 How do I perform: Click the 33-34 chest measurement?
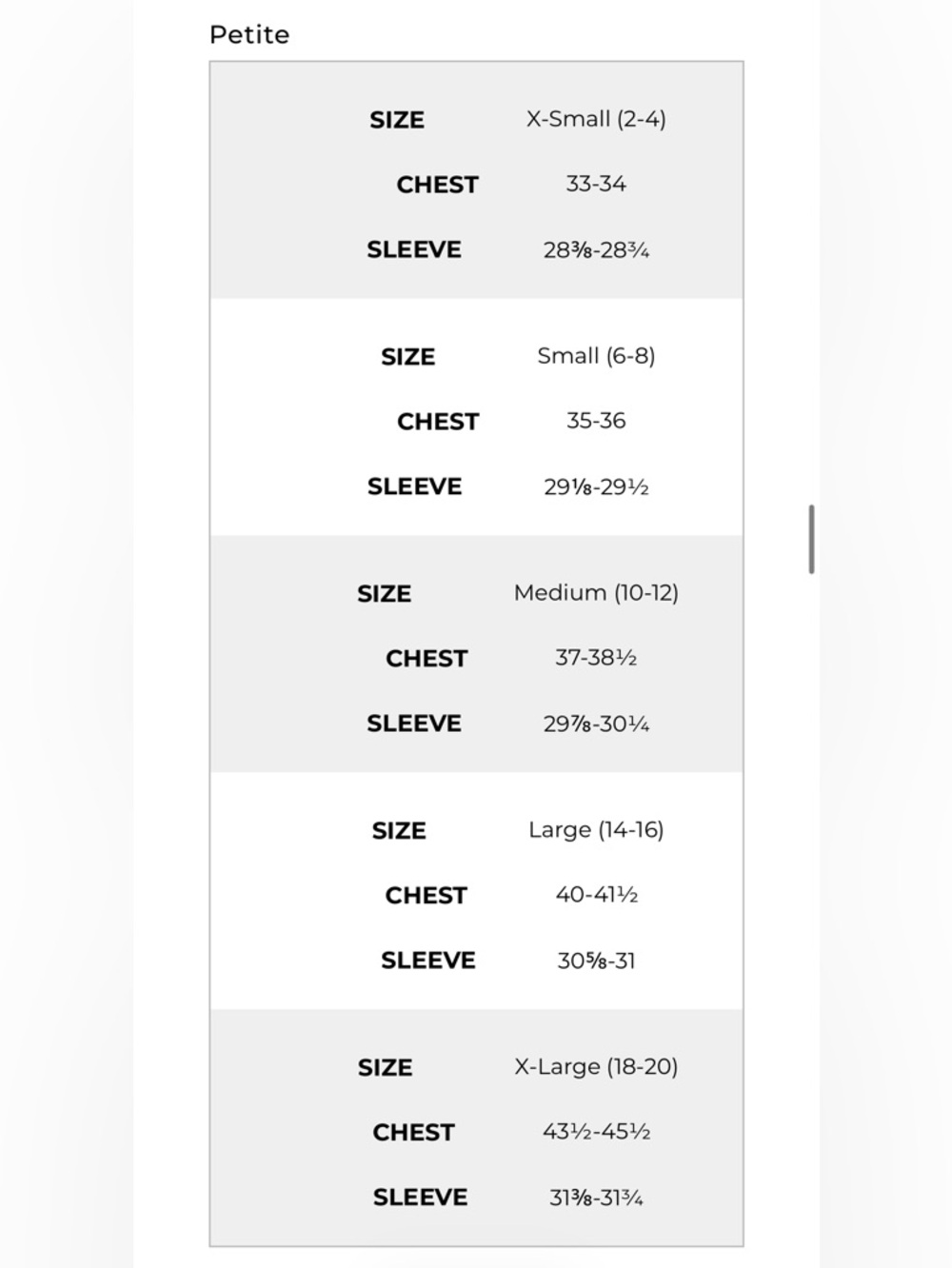(596, 184)
